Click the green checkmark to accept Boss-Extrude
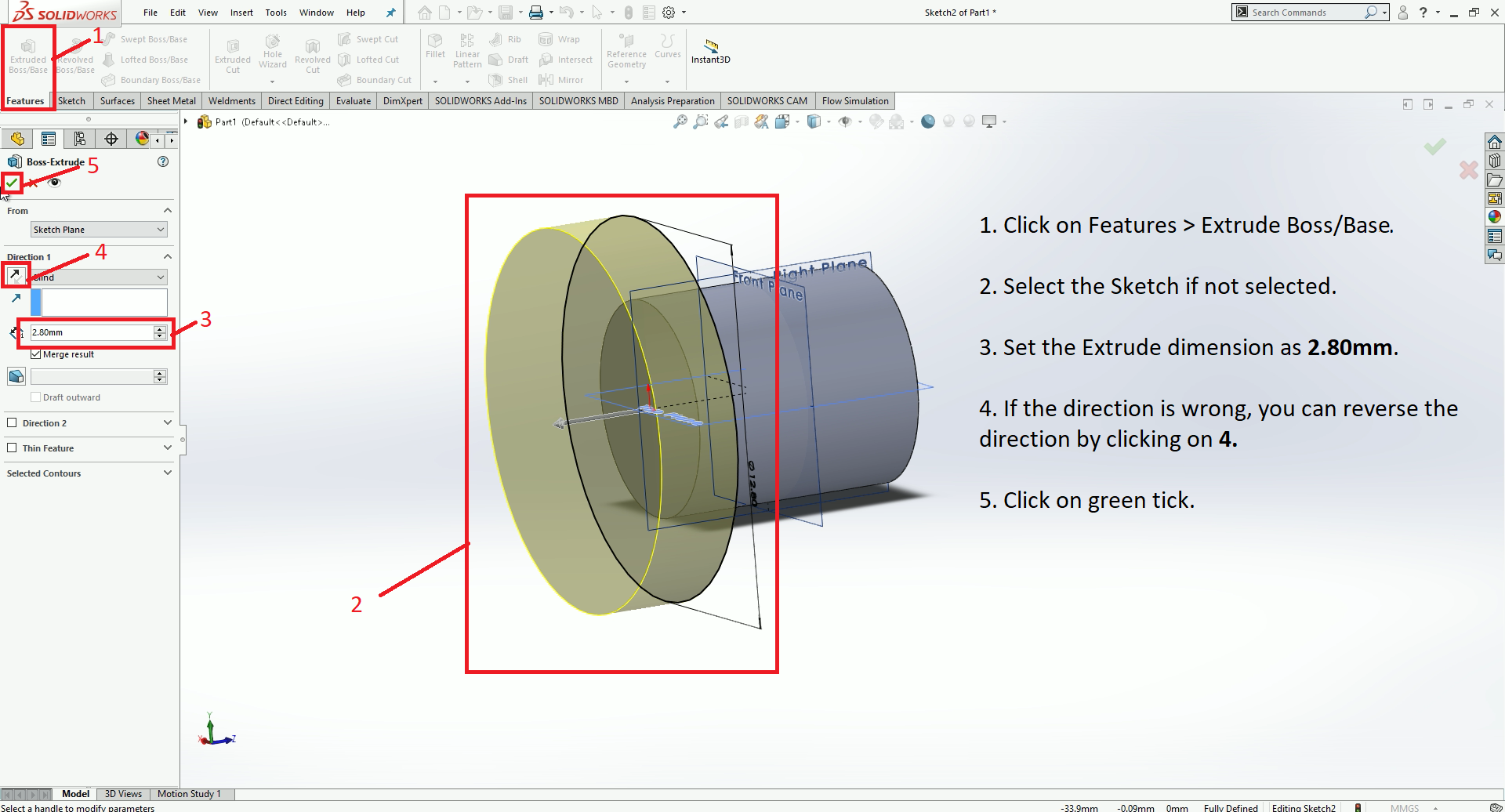The width and height of the screenshot is (1505, 812). 12,183
